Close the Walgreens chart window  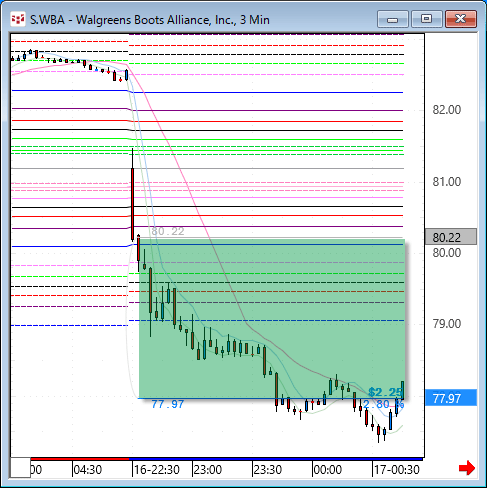[x=460, y=19]
